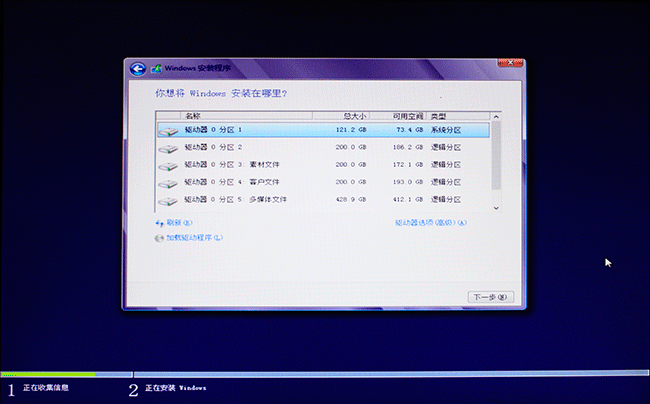Click the partition list scroll down arrow
This screenshot has height=404, width=650.
496,208
